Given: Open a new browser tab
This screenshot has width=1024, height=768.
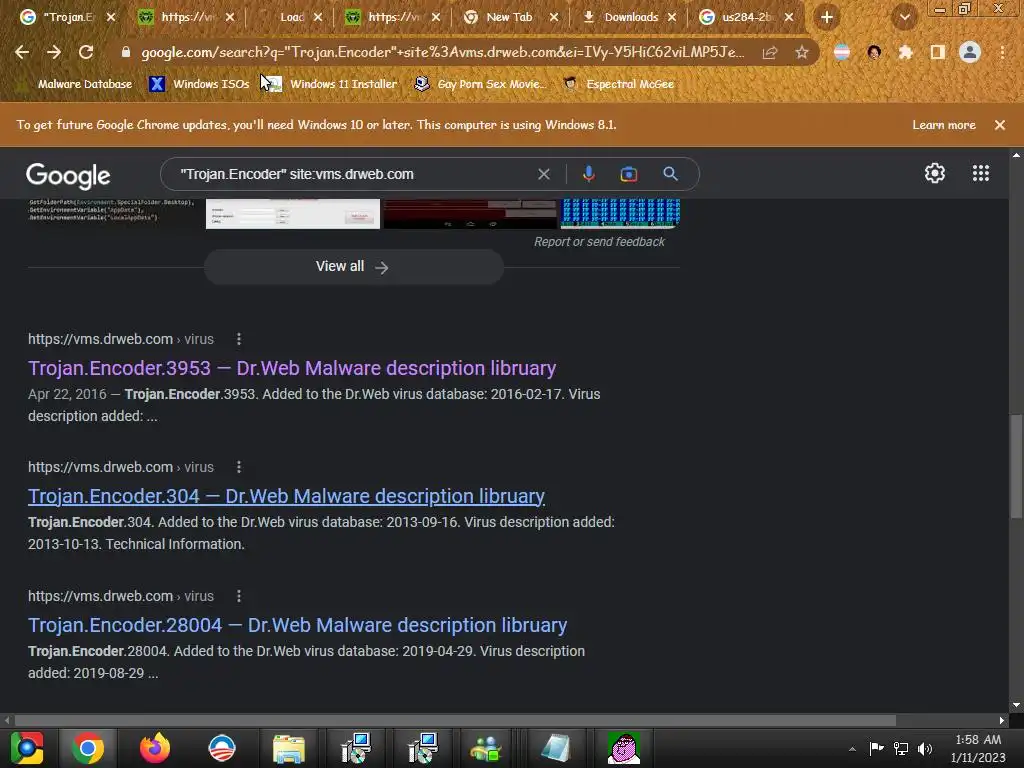Looking at the screenshot, I should pos(827,18).
